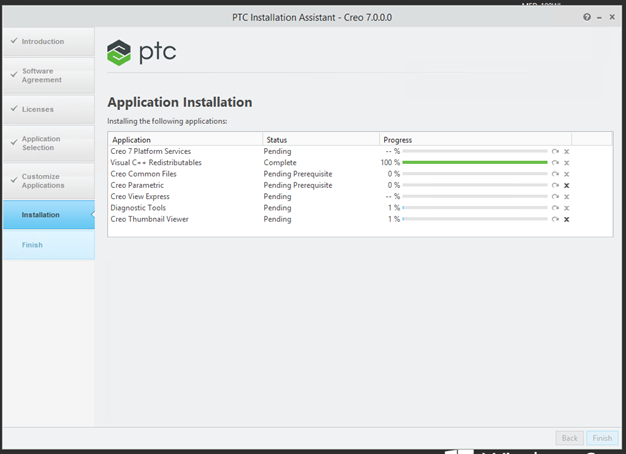
Task: Sort by Status column header
Action: [x=321, y=140]
